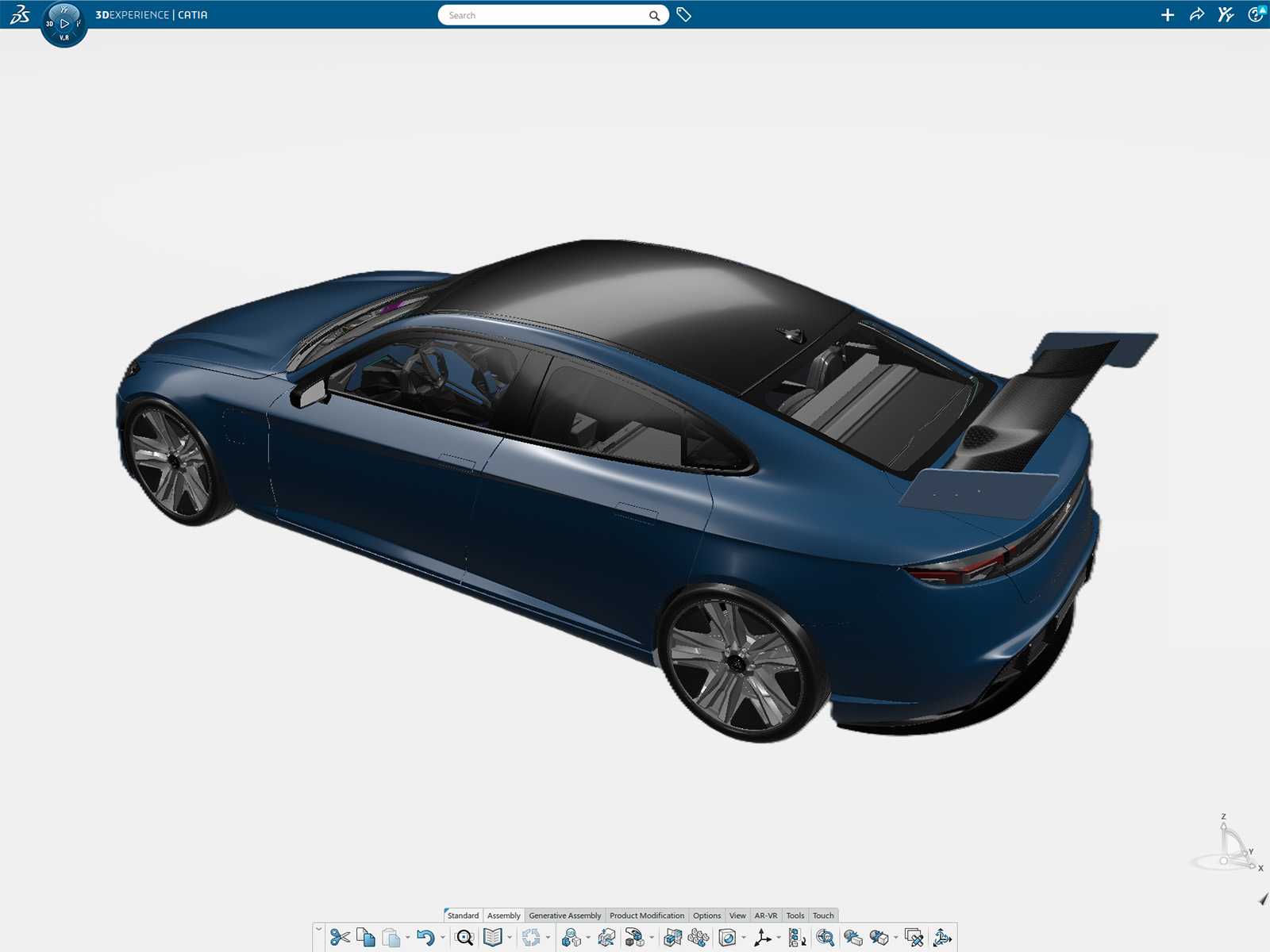Click the grey gears cluster icon
Viewport: 1270px width, 952px height.
[698, 938]
